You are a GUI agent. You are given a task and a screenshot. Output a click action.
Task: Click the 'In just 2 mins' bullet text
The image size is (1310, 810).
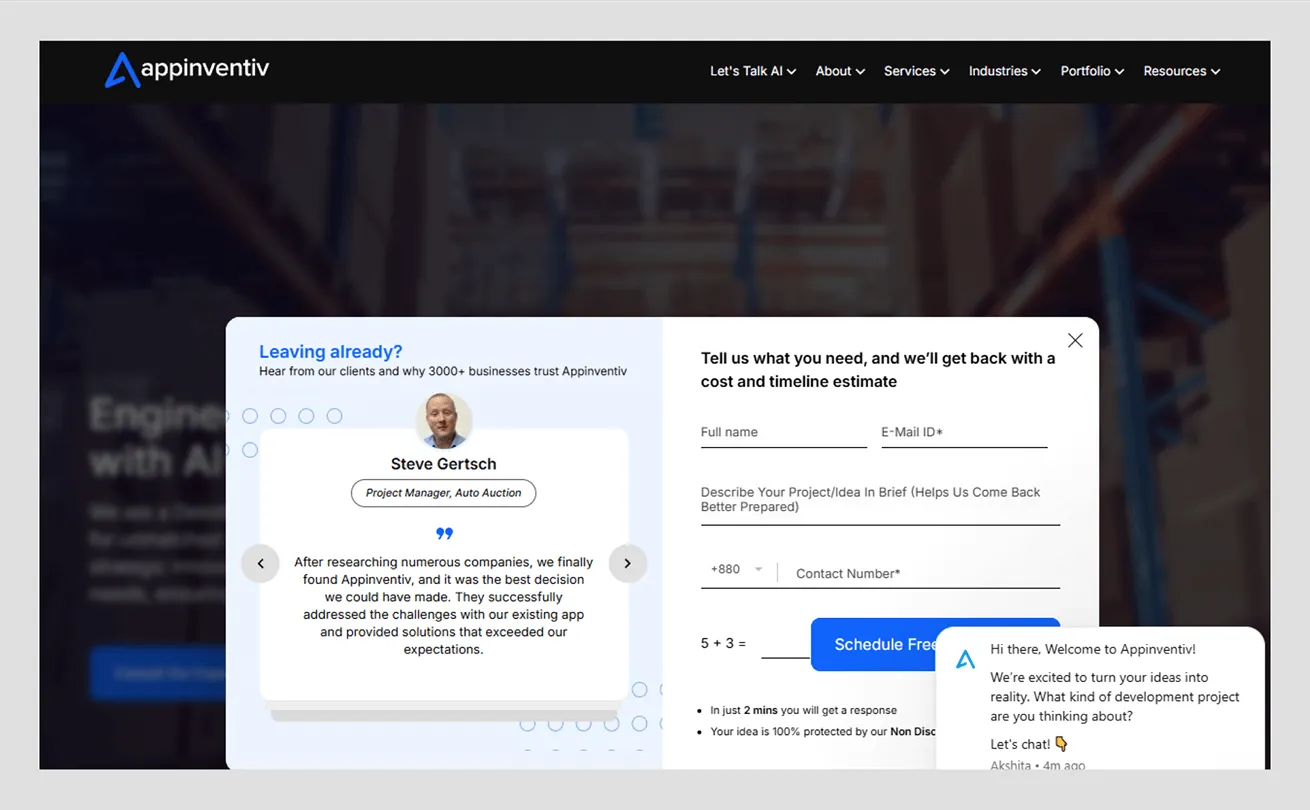coord(804,710)
